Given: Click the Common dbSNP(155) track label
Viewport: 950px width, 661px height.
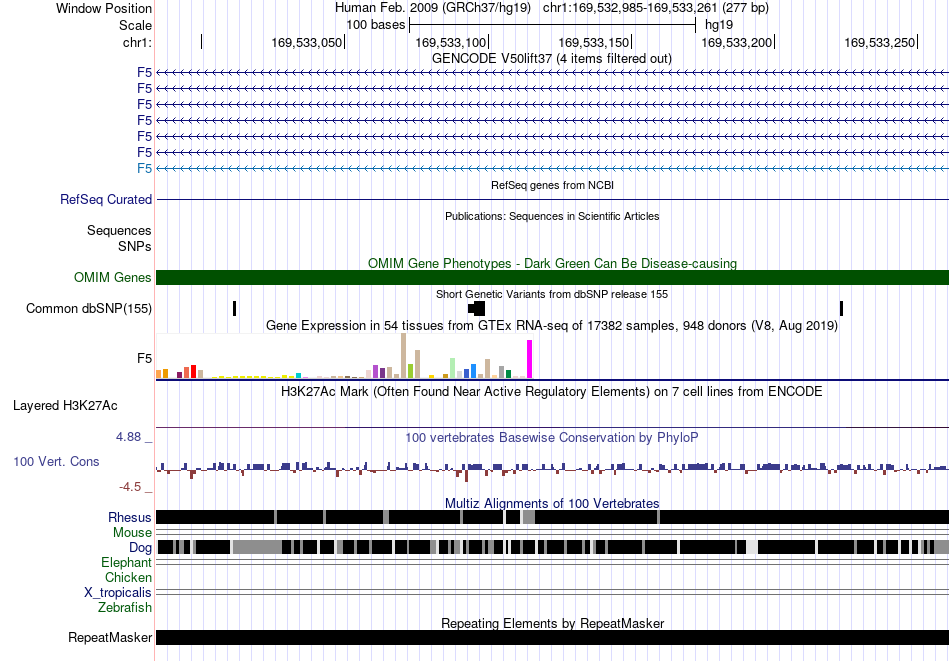Looking at the screenshot, I should point(89,308).
